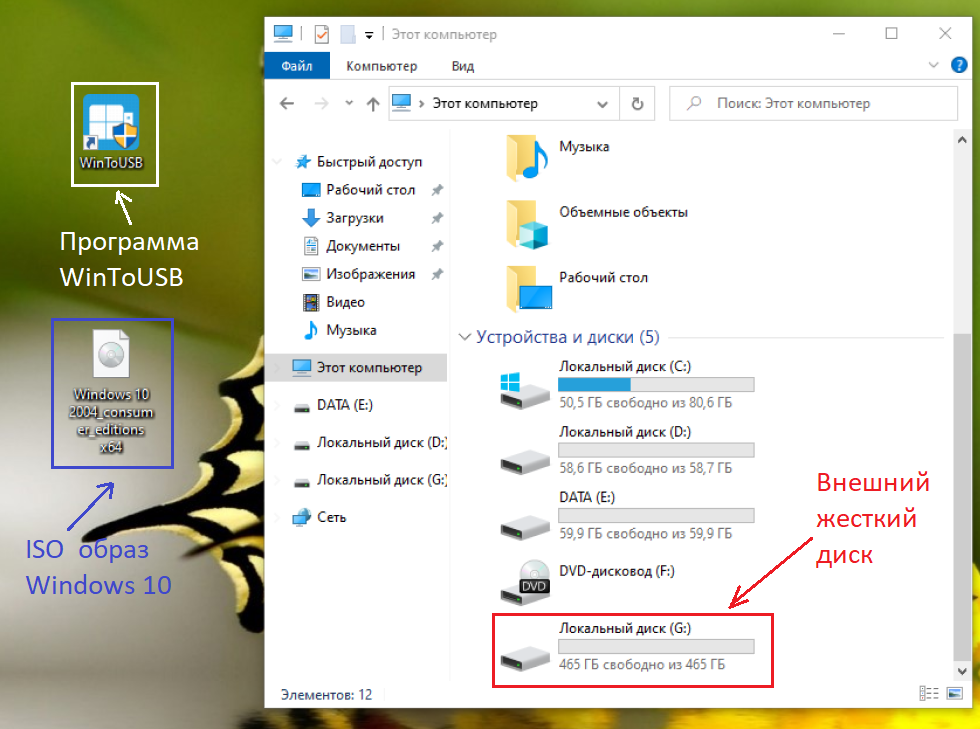The width and height of the screenshot is (980, 729).
Task: Go back with the back arrow
Action: [287, 104]
